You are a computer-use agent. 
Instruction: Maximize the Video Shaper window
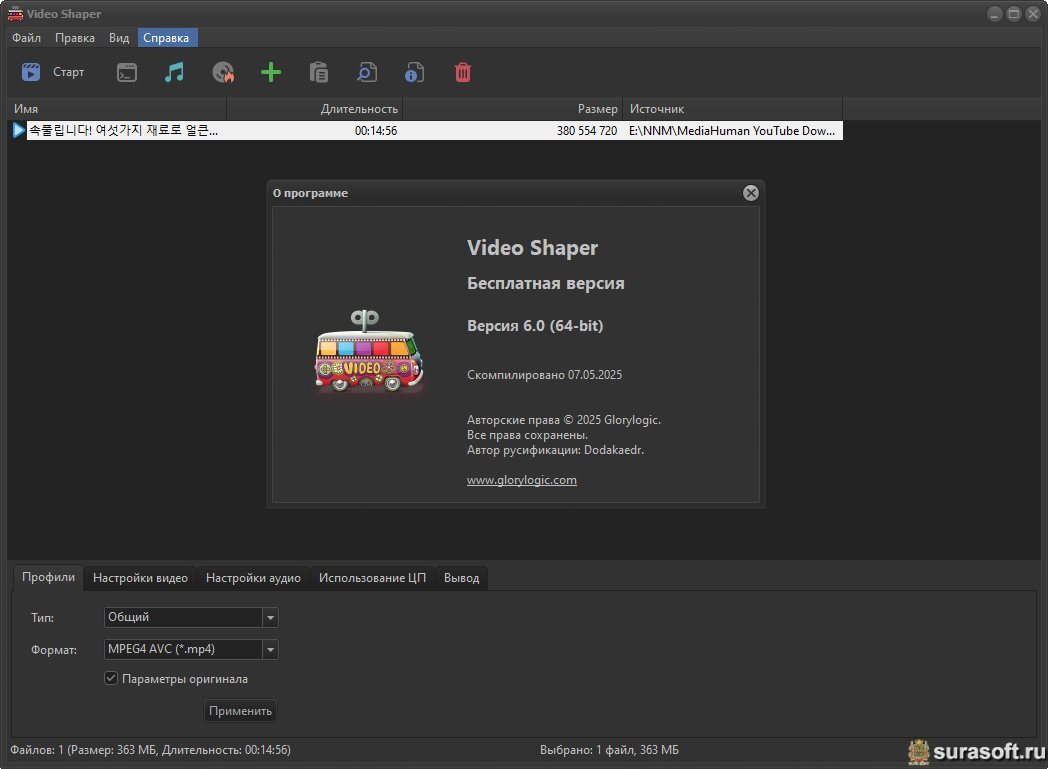point(1014,14)
